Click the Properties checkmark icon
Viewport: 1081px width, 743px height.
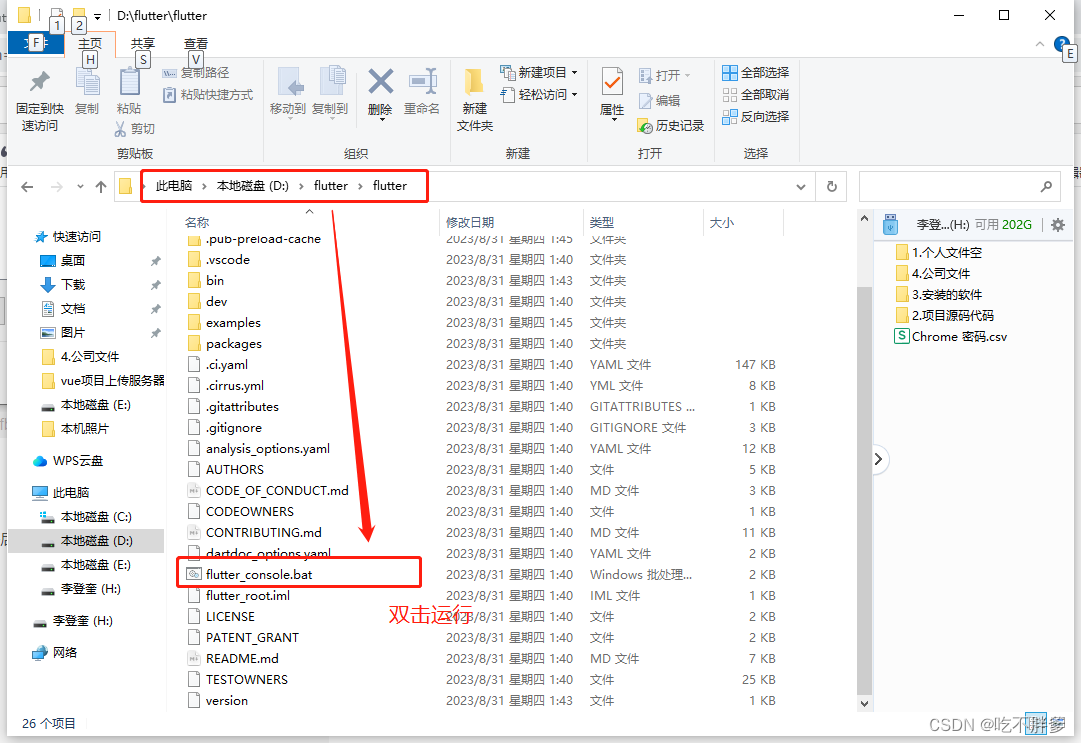(612, 83)
